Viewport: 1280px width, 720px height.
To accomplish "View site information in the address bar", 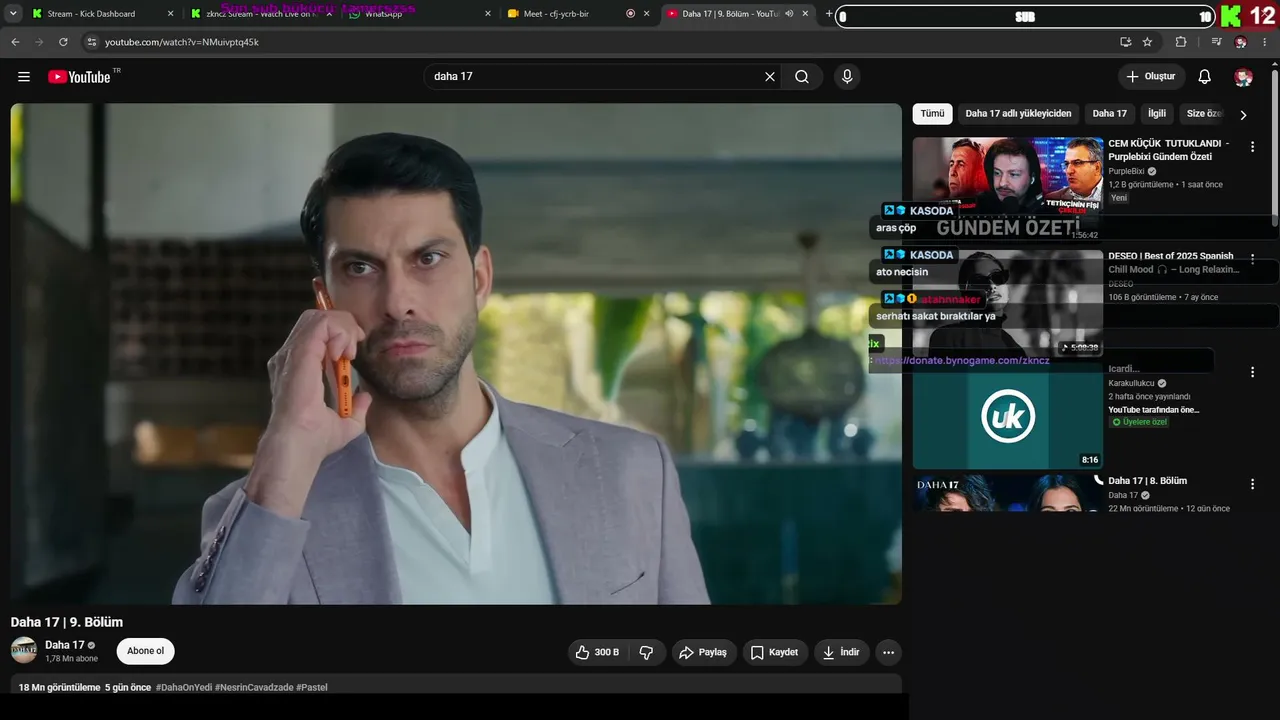I will click(x=91, y=42).
